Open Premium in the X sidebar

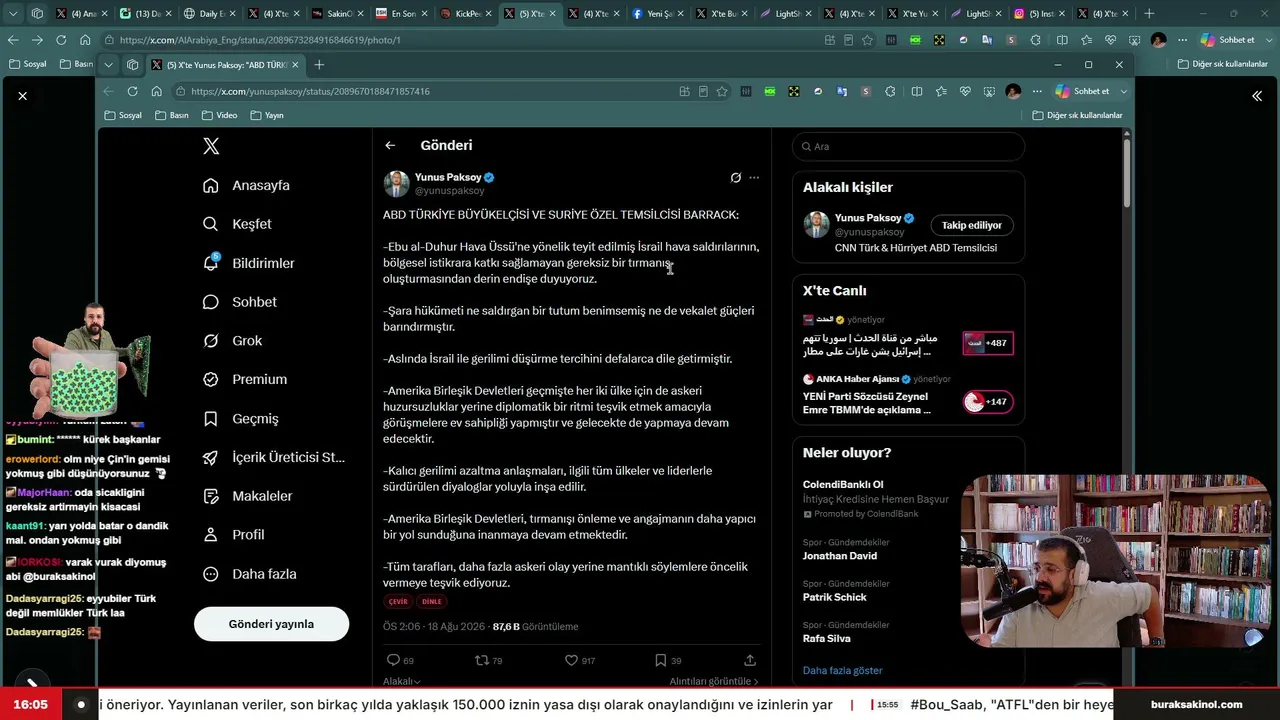click(245, 380)
